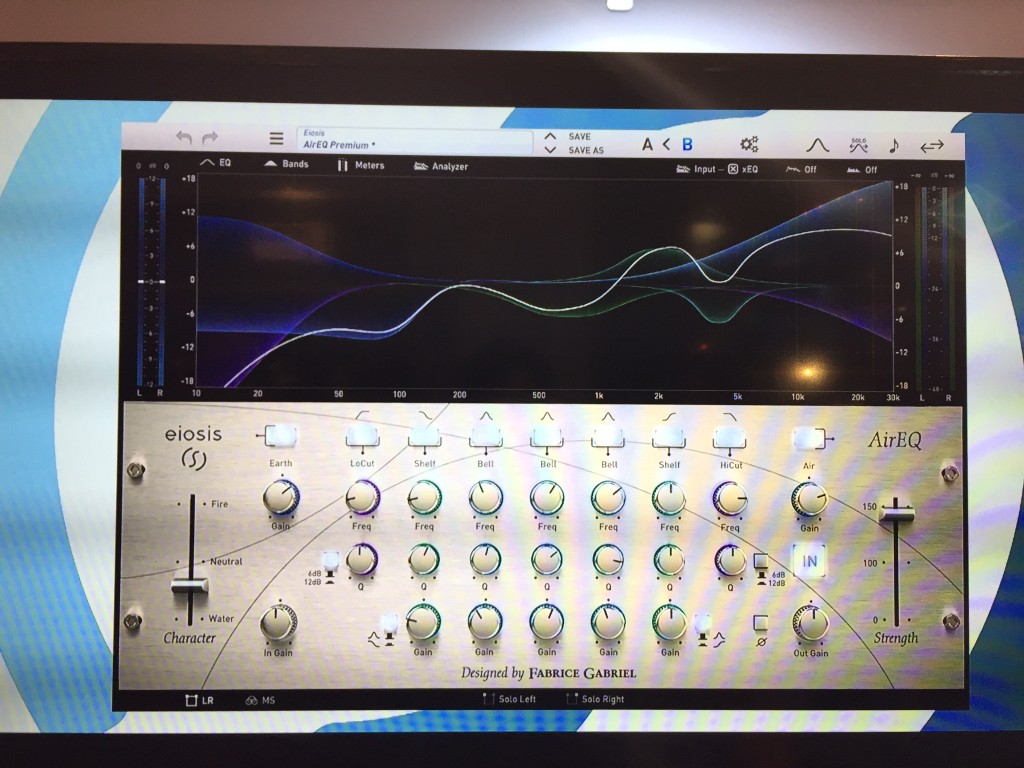Click the Strength slider handle

896,512
